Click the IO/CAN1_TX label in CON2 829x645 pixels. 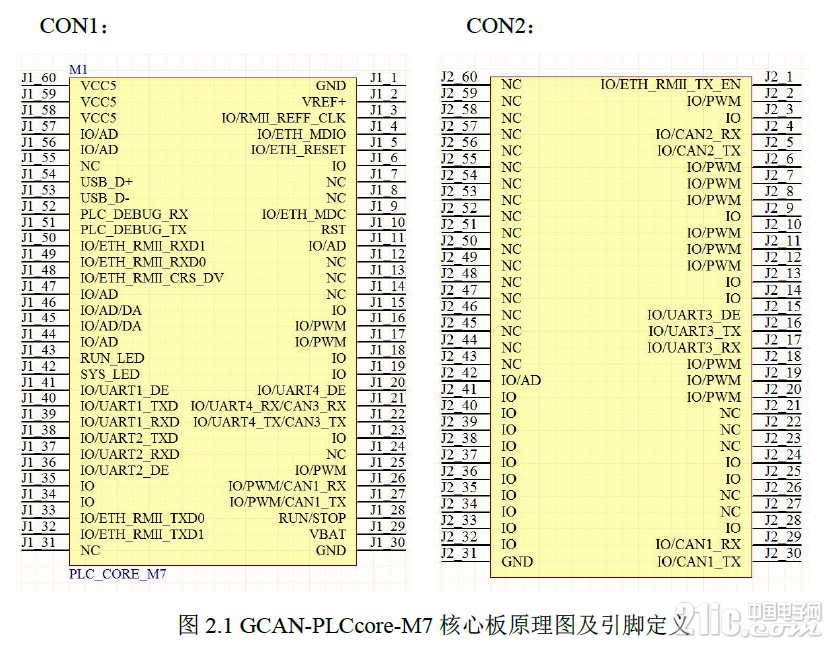pyautogui.click(x=699, y=561)
